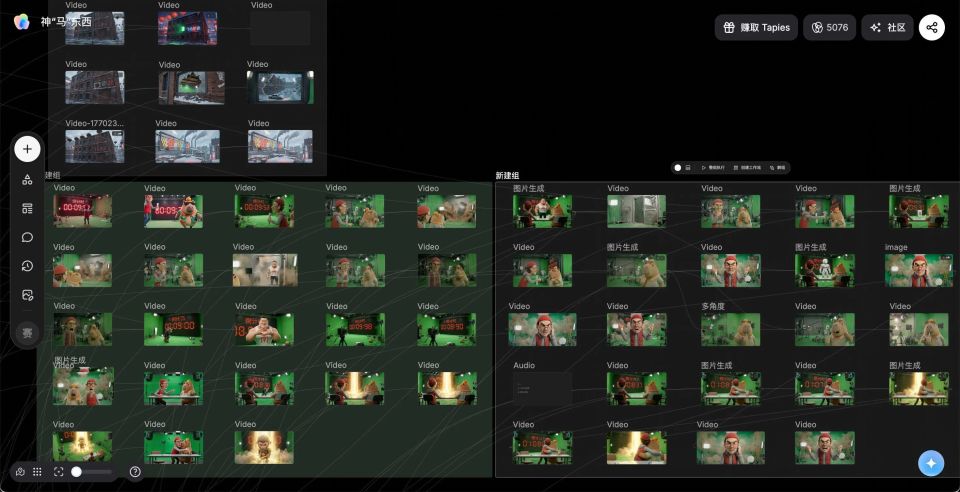This screenshot has width=960, height=492.
Task: Open the blue sparkle AI assistant button
Action: click(931, 463)
